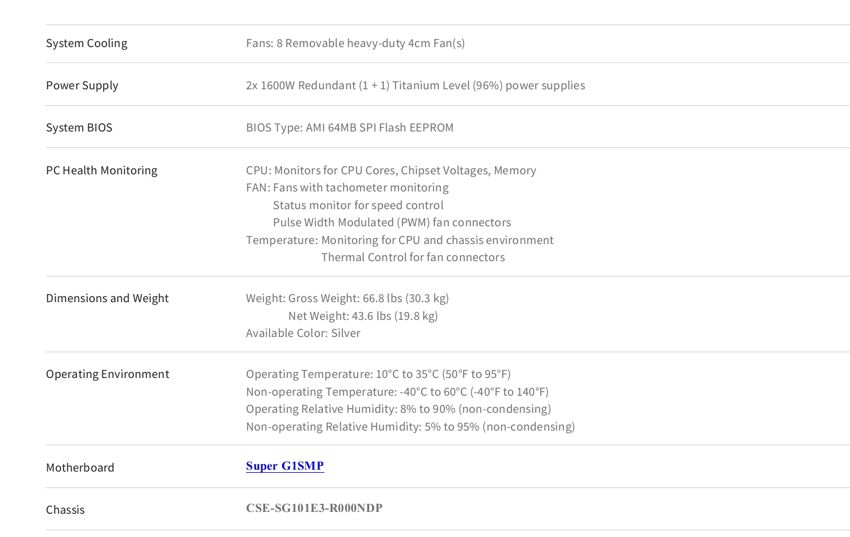Click the Available Color Silver line
This screenshot has width=850, height=537.
(x=303, y=333)
